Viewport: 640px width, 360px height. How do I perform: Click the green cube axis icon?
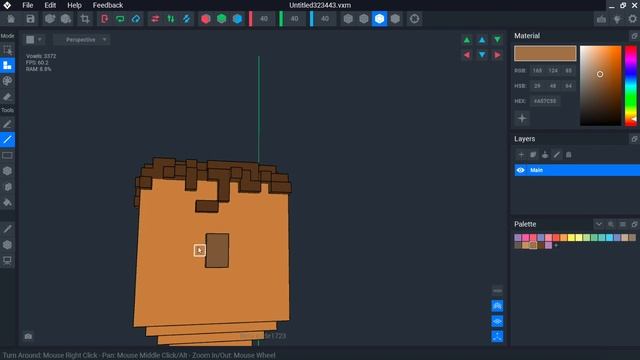coord(221,19)
